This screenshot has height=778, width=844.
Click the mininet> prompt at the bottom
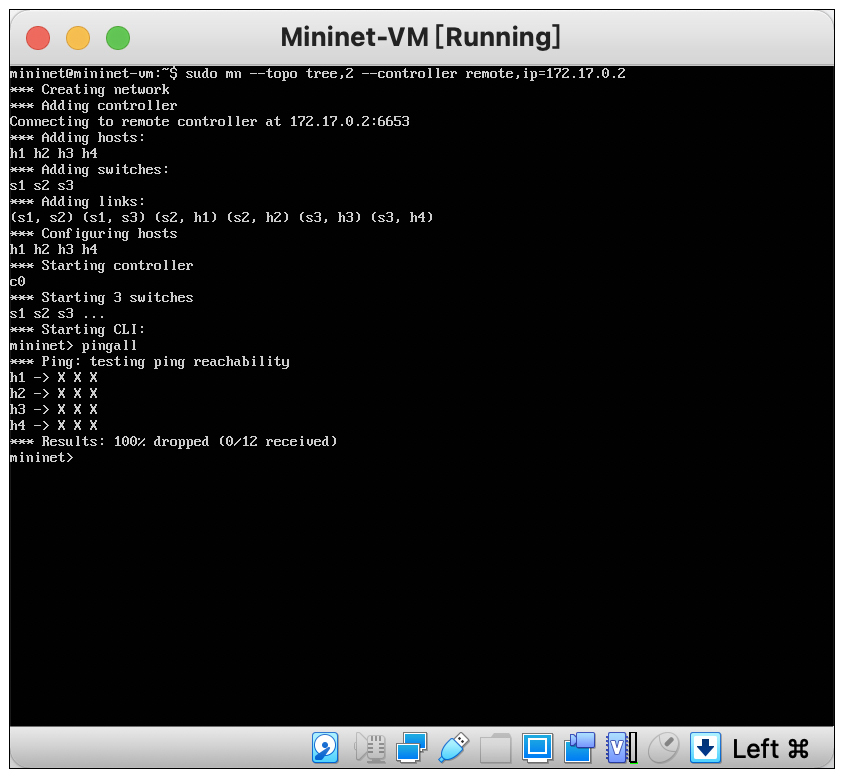[x=41, y=457]
